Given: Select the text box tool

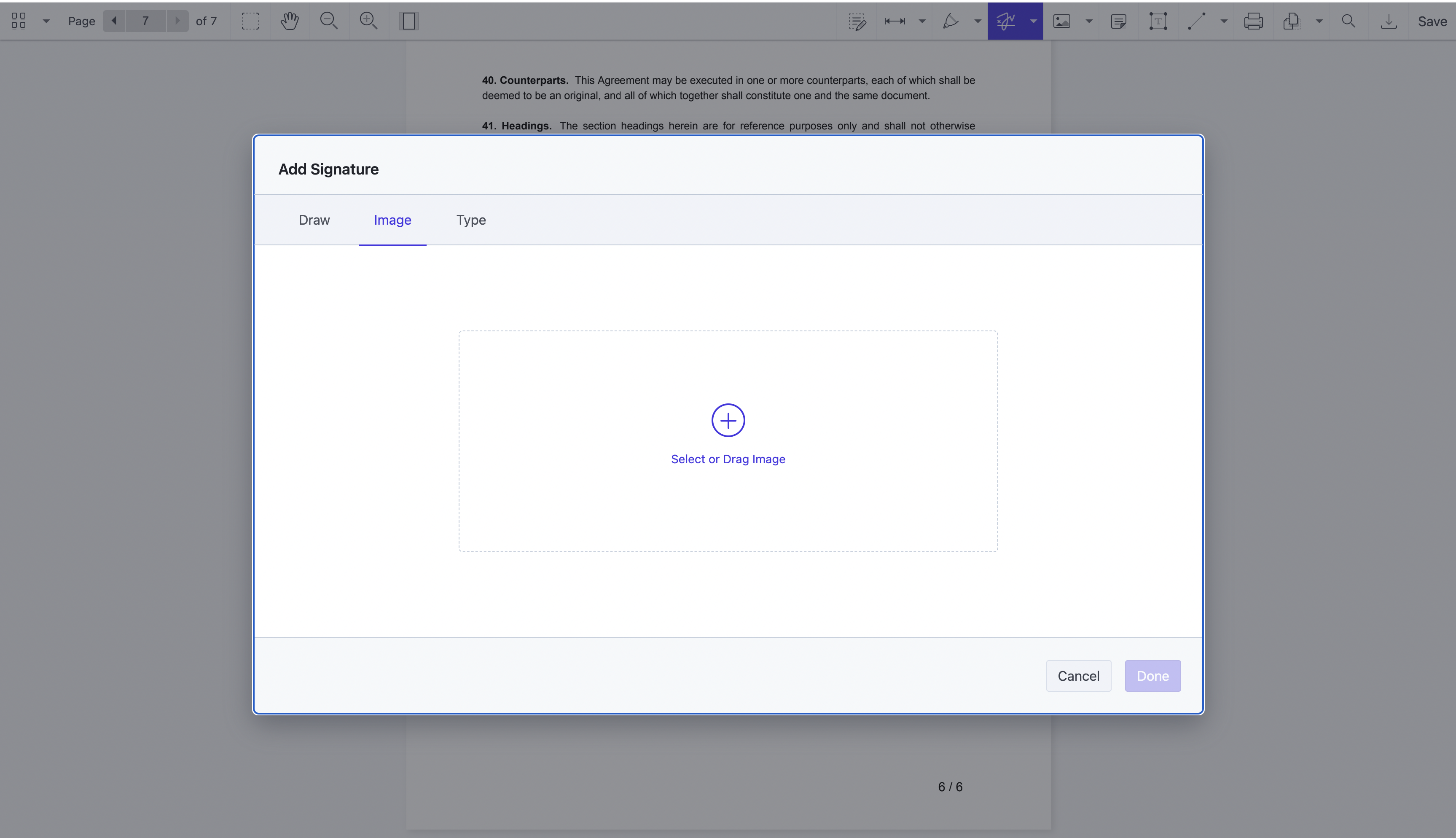Looking at the screenshot, I should tap(1158, 21).
